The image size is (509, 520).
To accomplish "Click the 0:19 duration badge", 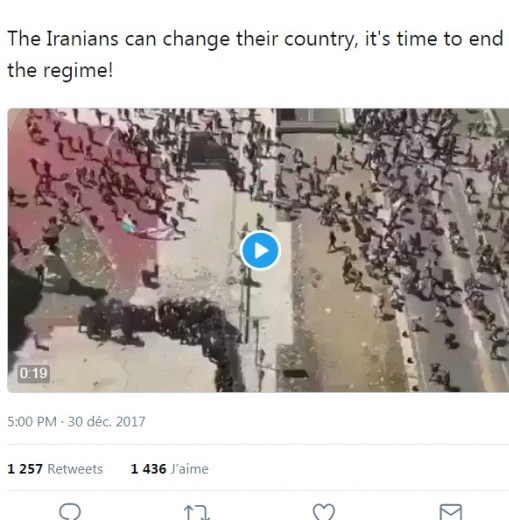I will click(x=33, y=373).
